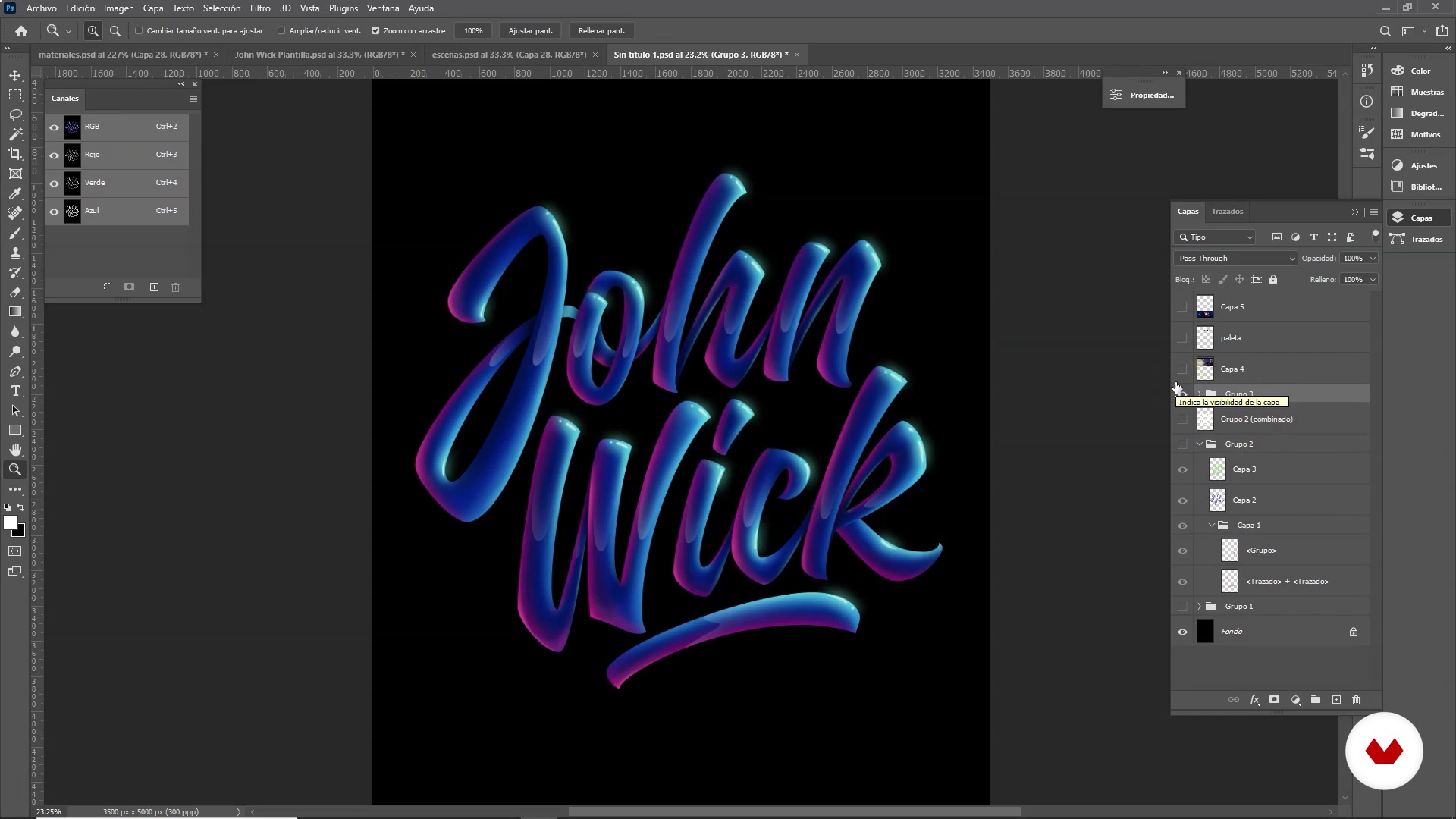Click the background color swatch
Viewport: 1456px width, 819px height.
20,532
